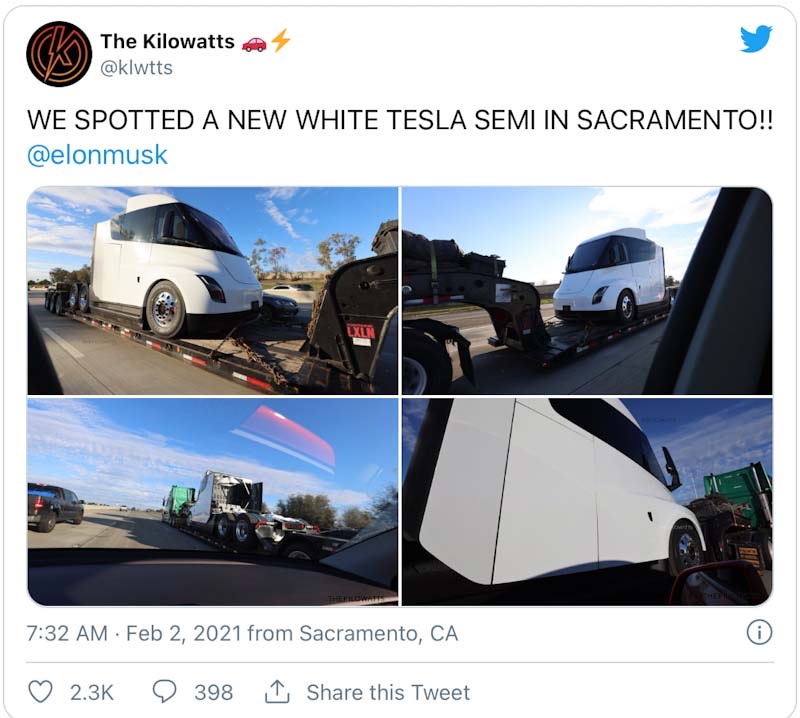Like the tweet with the heart icon

(40, 692)
